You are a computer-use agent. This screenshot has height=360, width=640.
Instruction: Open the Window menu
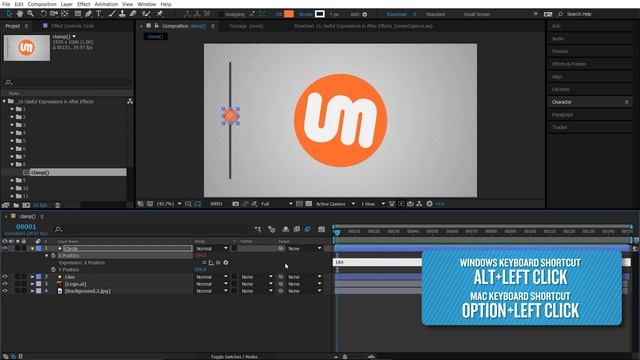[x=147, y=4]
